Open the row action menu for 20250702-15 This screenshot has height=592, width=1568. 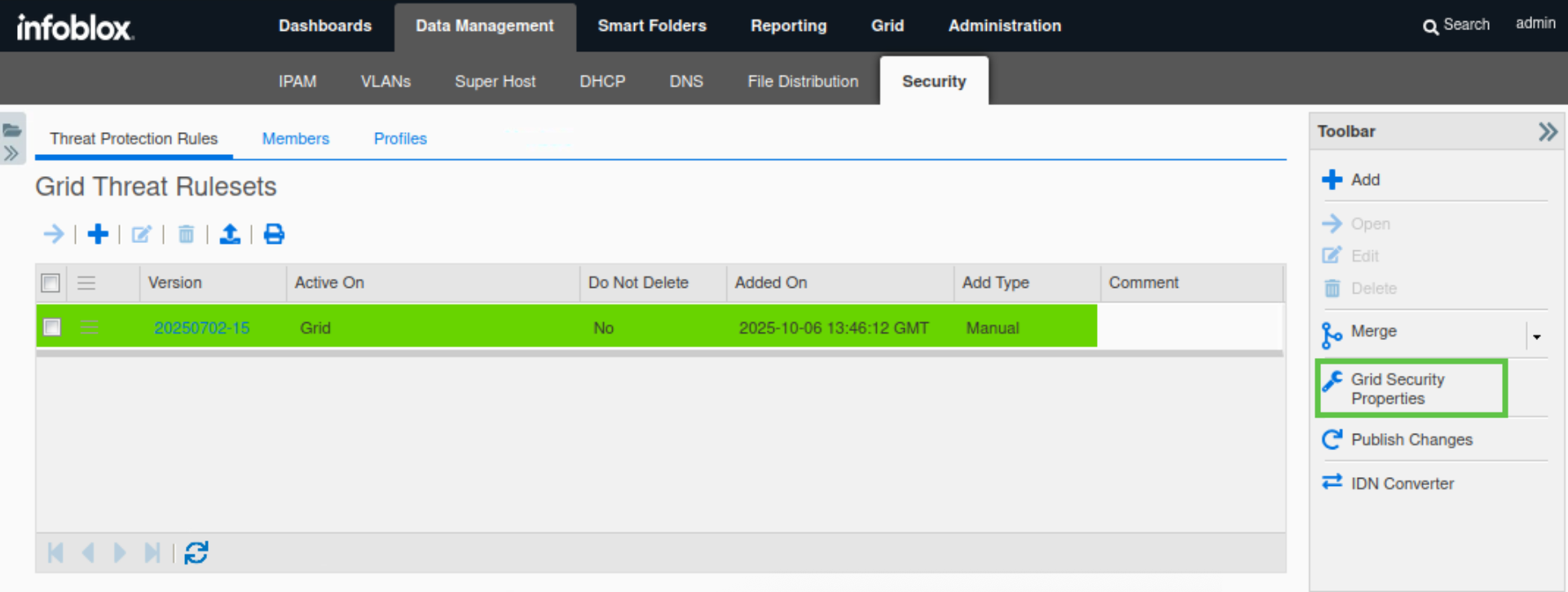(88, 327)
